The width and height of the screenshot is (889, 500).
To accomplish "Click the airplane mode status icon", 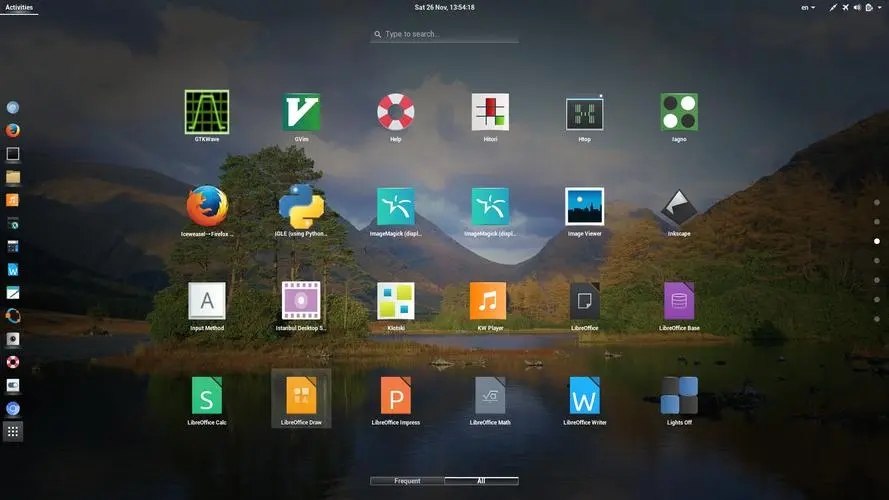I will 845,7.
